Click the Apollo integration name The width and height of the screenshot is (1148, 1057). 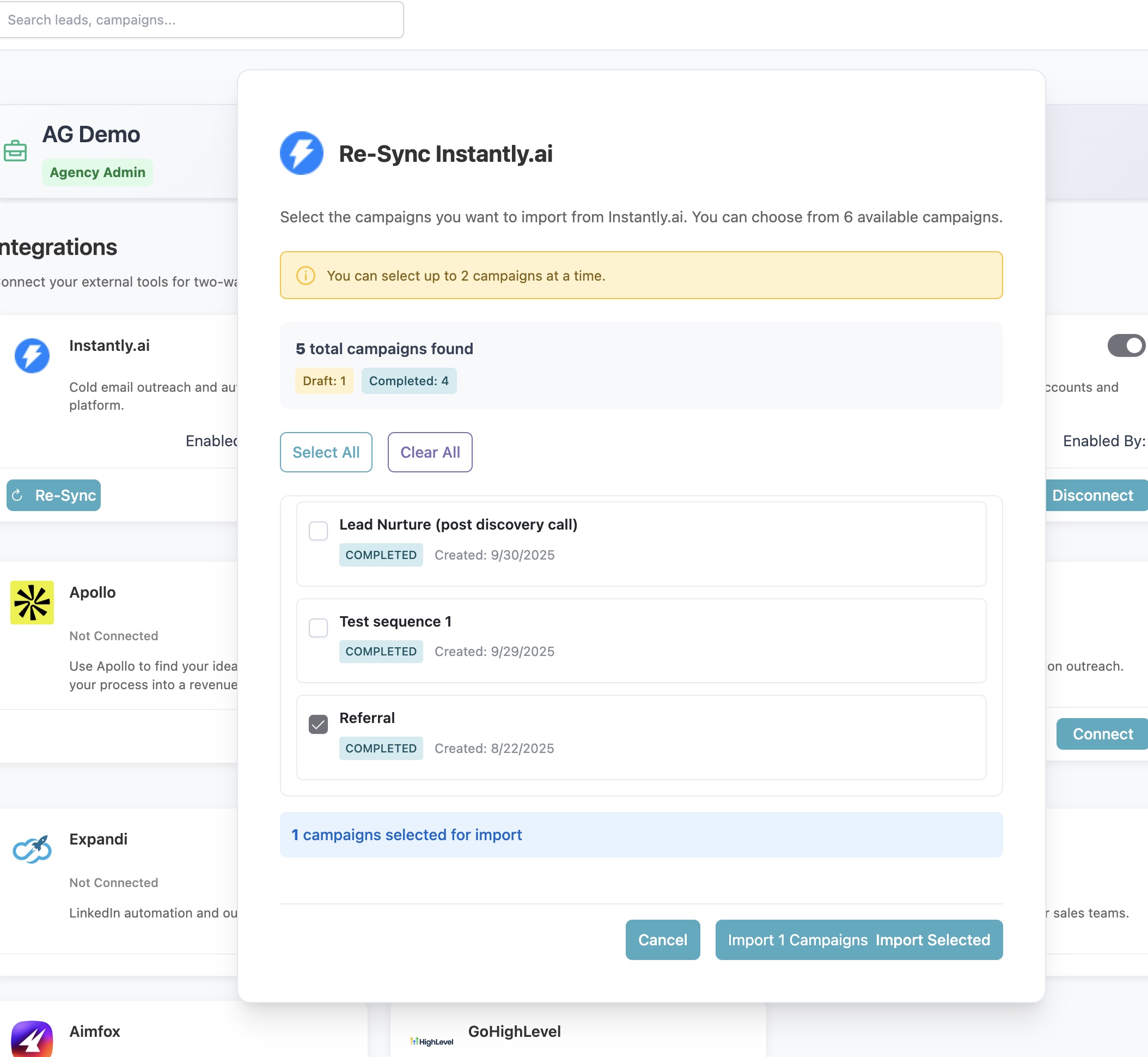93,592
